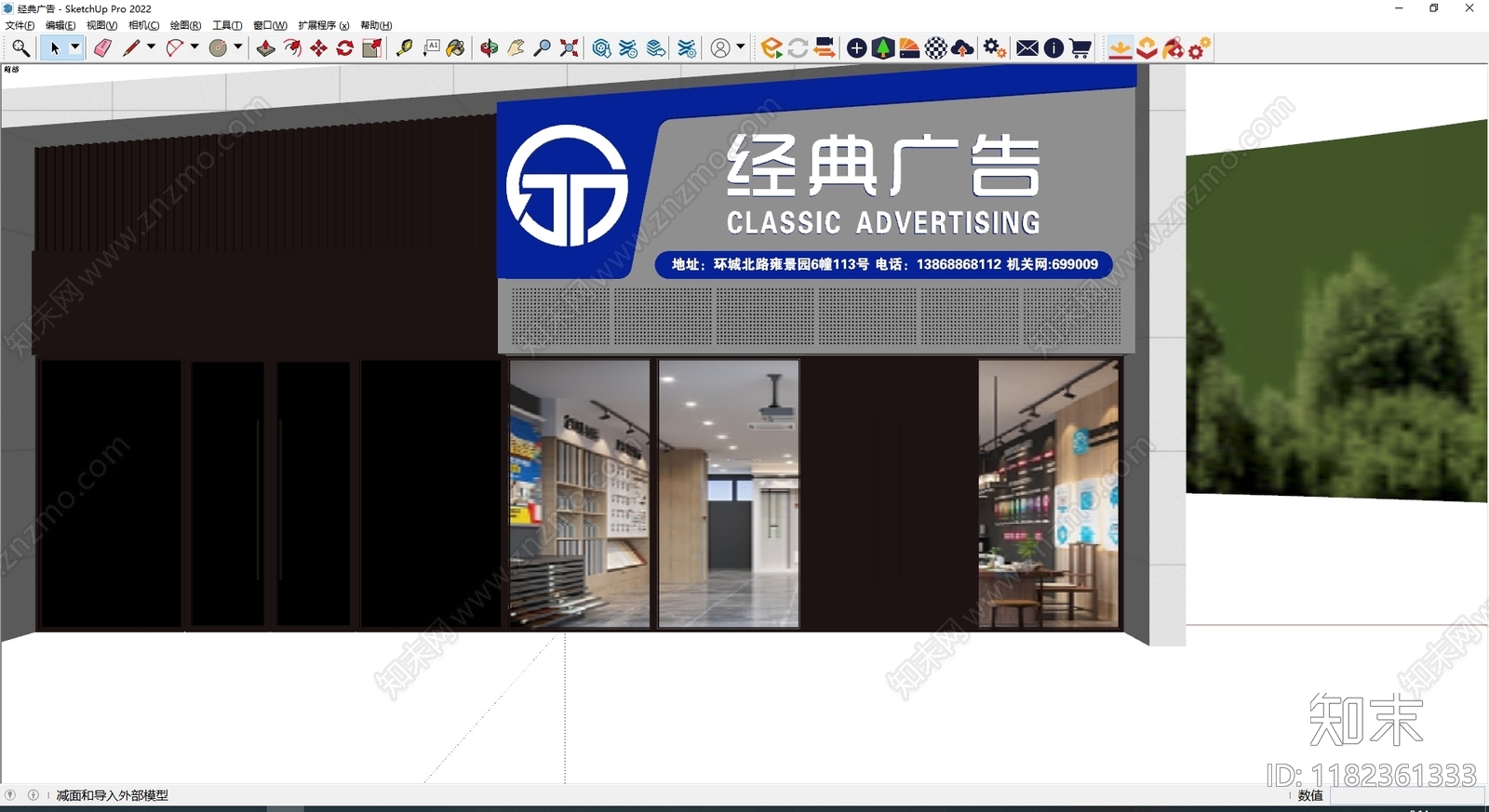Open the 扩展程序(x) menu
Screen dimensions: 1489x812
(324, 25)
